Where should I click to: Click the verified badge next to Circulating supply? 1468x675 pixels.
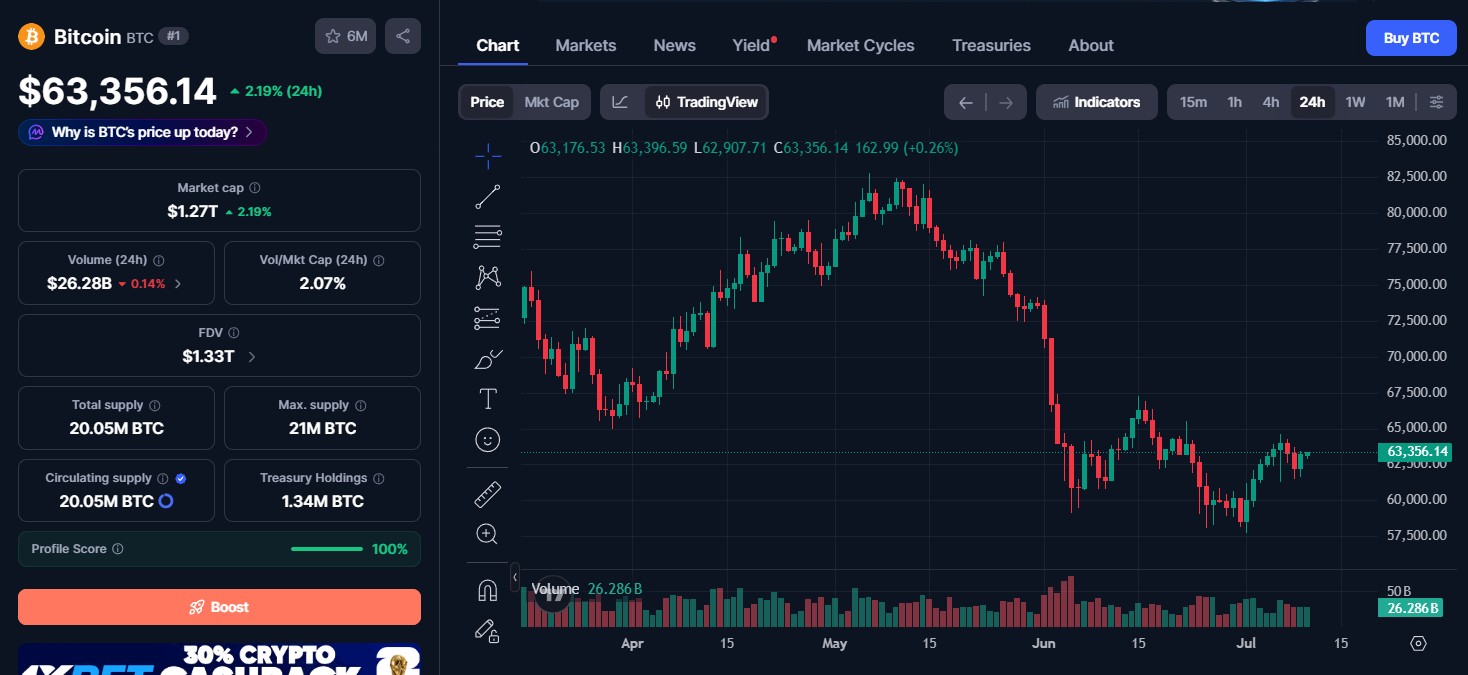[181, 478]
